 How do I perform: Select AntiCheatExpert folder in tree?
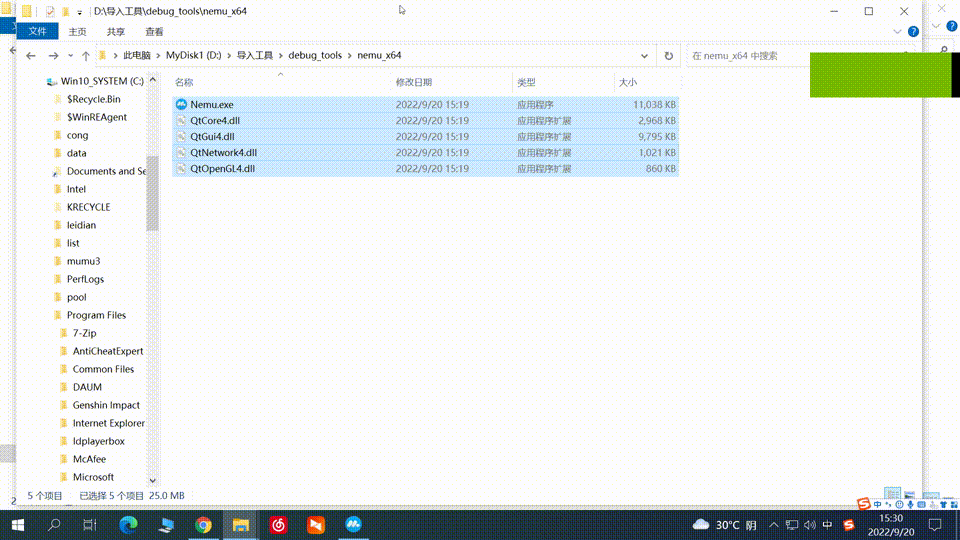click(x=108, y=351)
